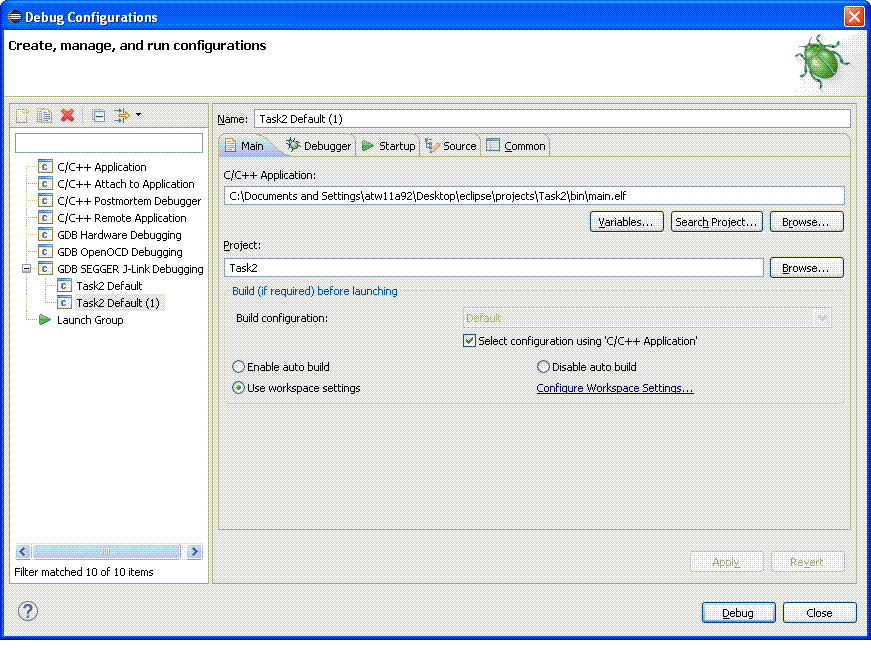Screen dimensions: 871x648
Task: Click the tree's scroll right arrow
Action: [194, 551]
